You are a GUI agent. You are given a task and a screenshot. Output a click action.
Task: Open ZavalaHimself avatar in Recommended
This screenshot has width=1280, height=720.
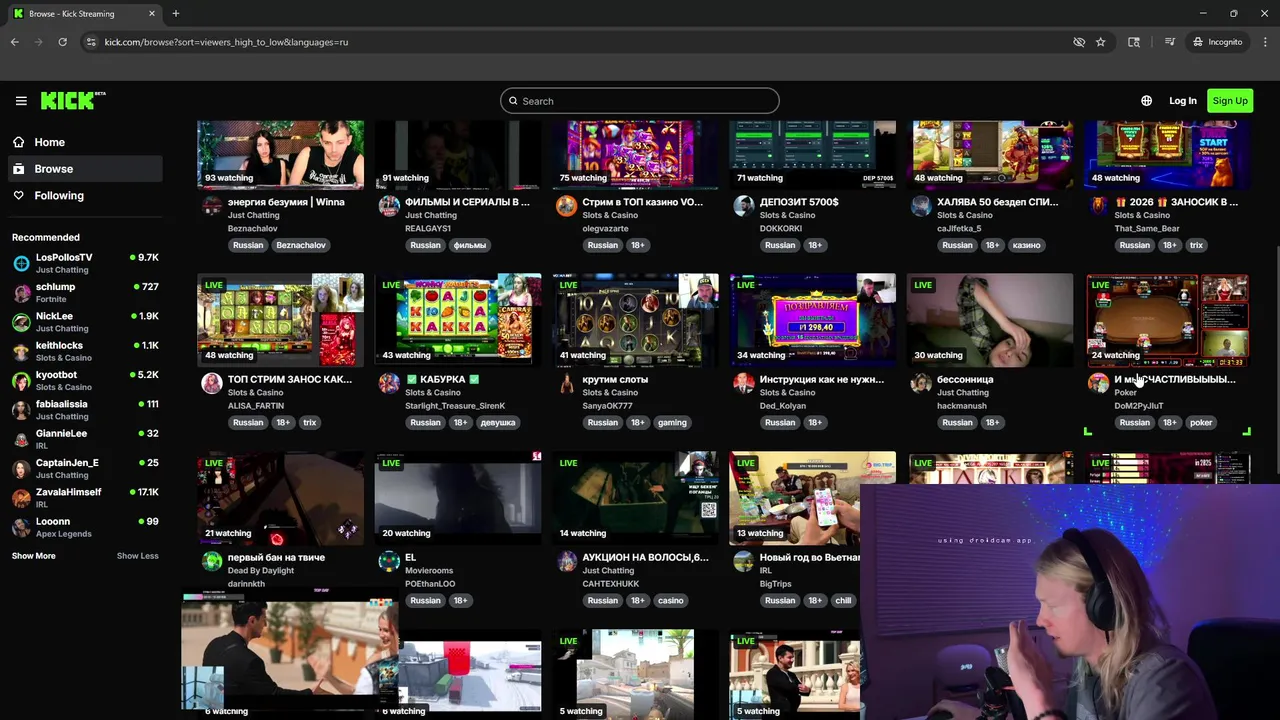[21, 498]
